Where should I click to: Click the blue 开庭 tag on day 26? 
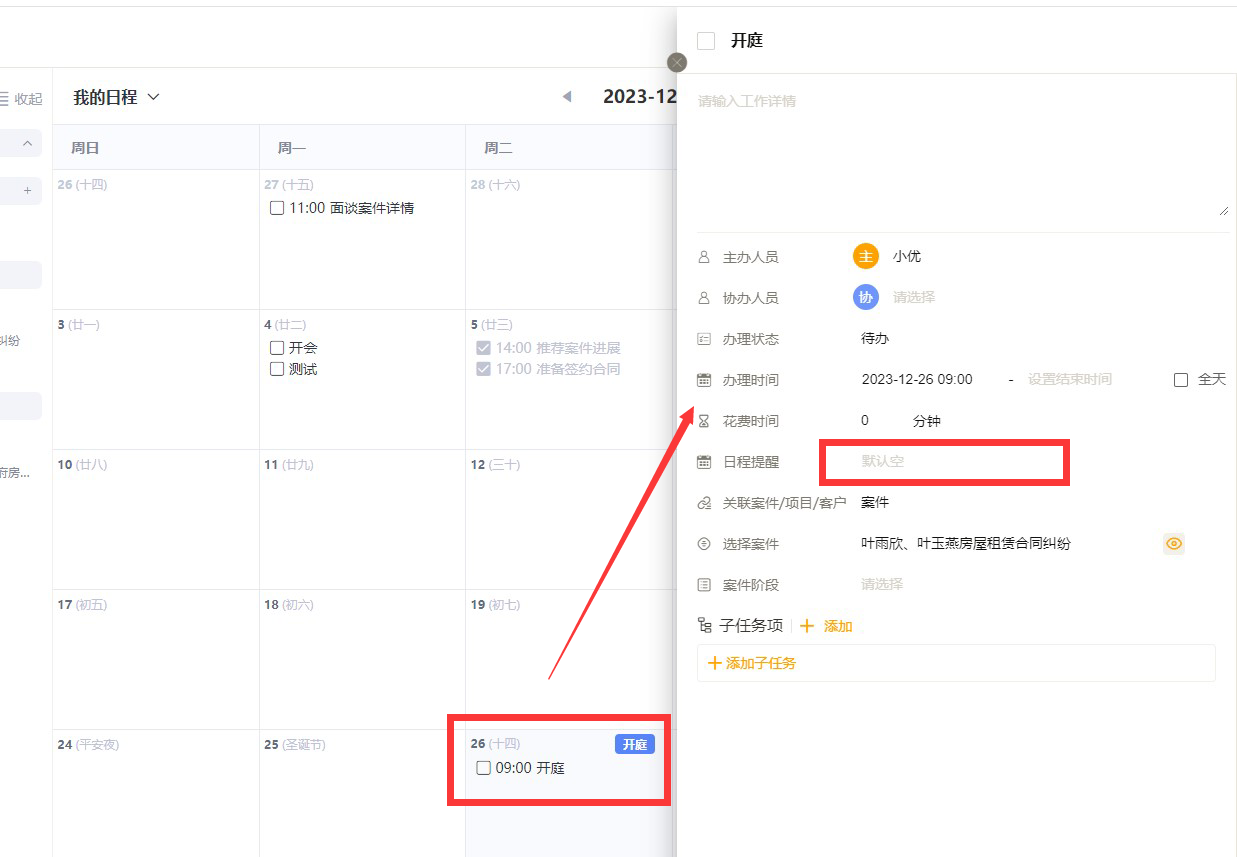pyautogui.click(x=634, y=744)
